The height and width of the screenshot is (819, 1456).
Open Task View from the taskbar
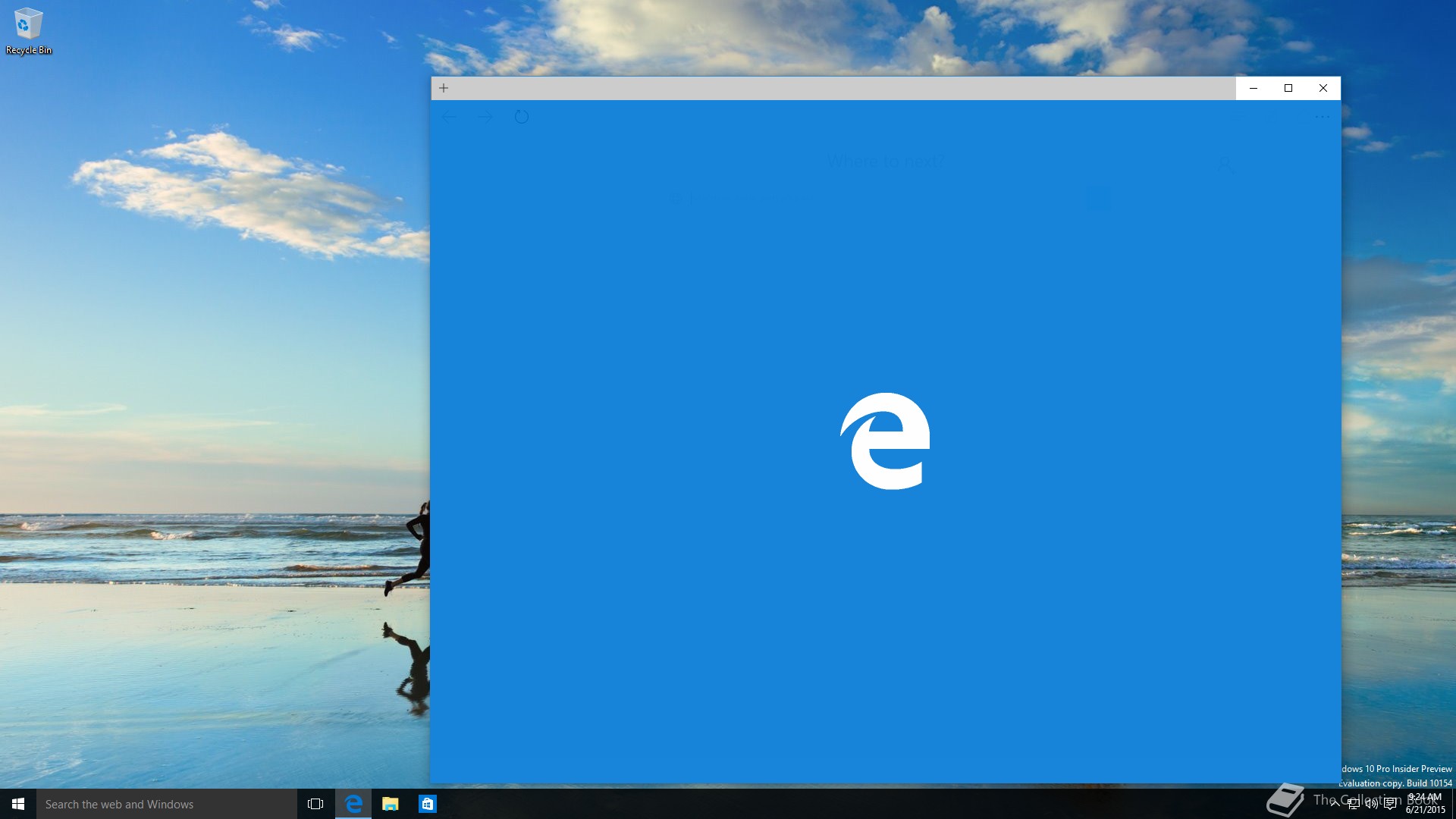315,804
